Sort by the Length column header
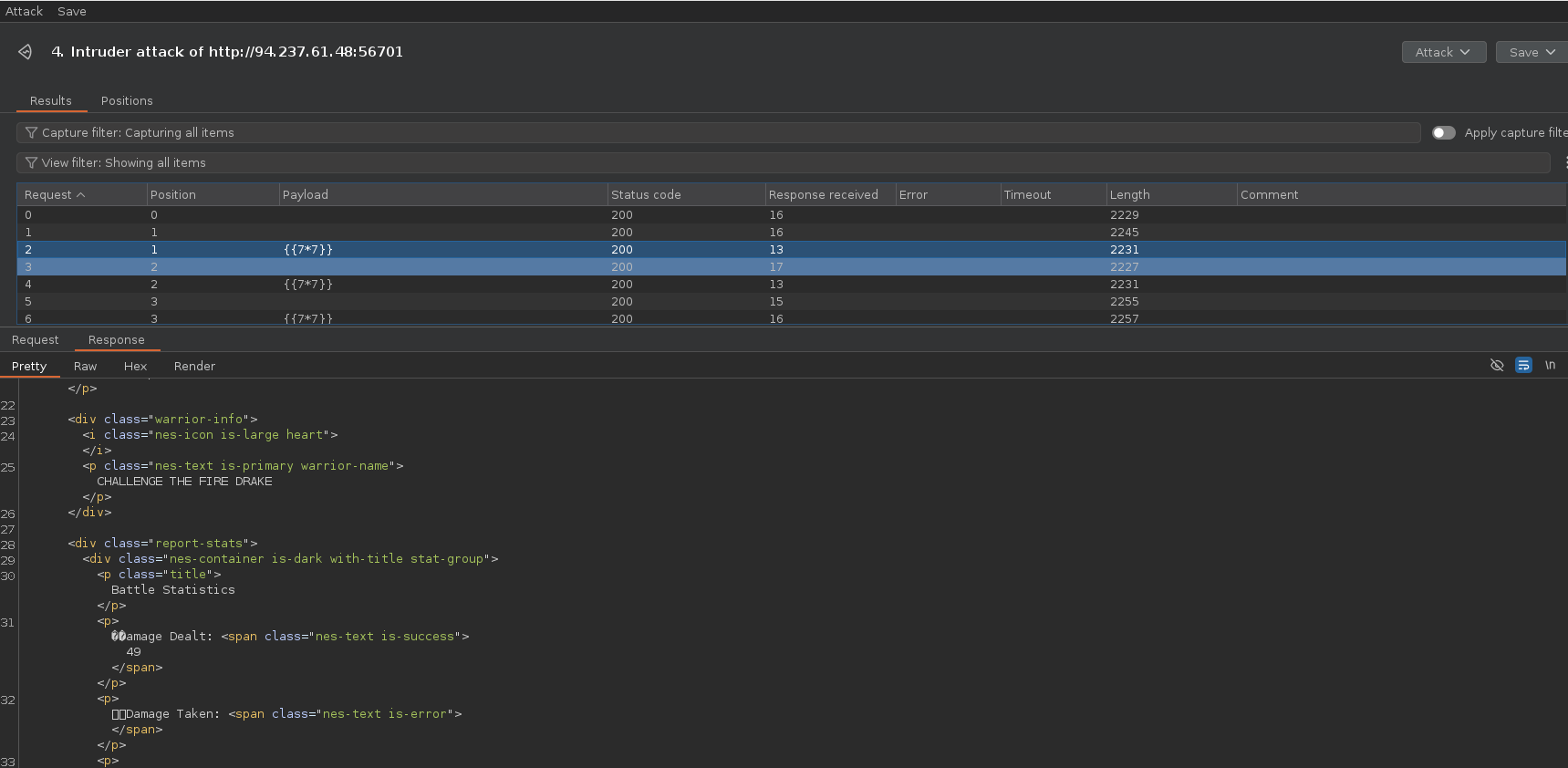Viewport: 1568px width, 768px height. pyautogui.click(x=1172, y=194)
